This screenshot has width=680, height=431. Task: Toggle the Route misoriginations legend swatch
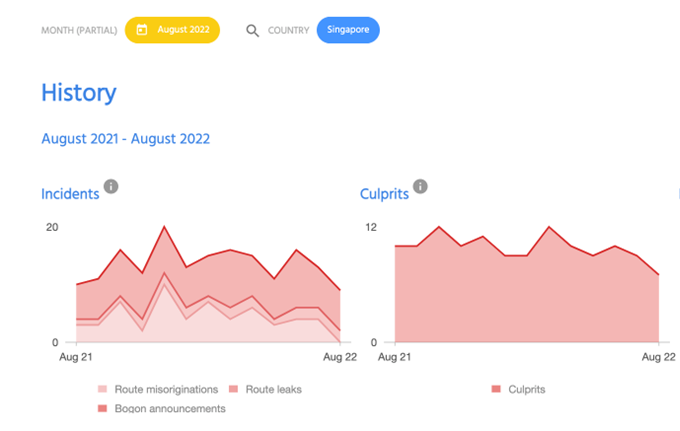click(x=102, y=389)
